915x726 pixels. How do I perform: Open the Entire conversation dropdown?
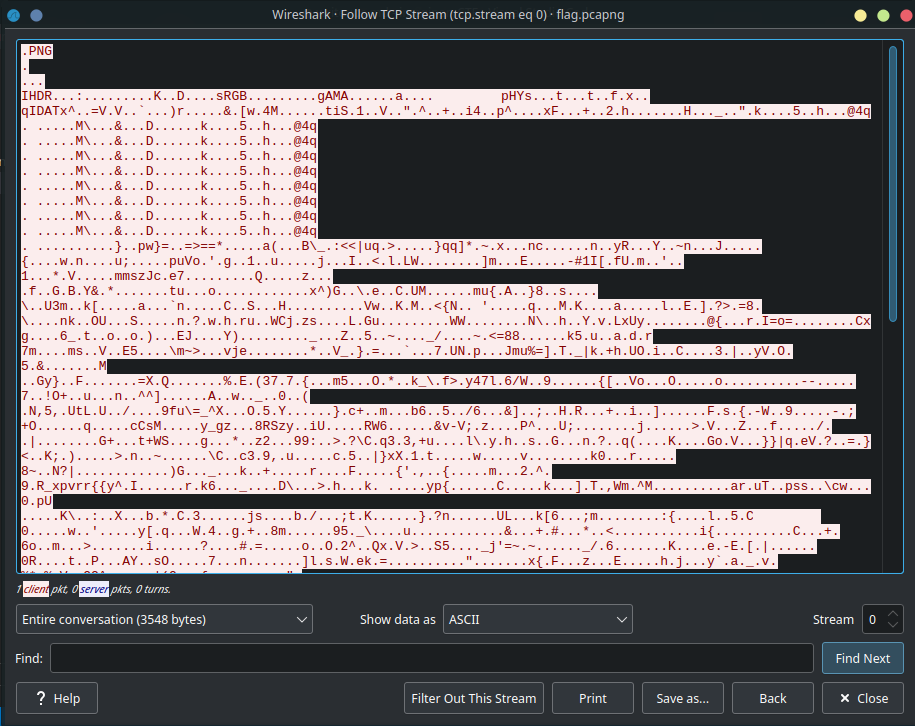point(165,619)
